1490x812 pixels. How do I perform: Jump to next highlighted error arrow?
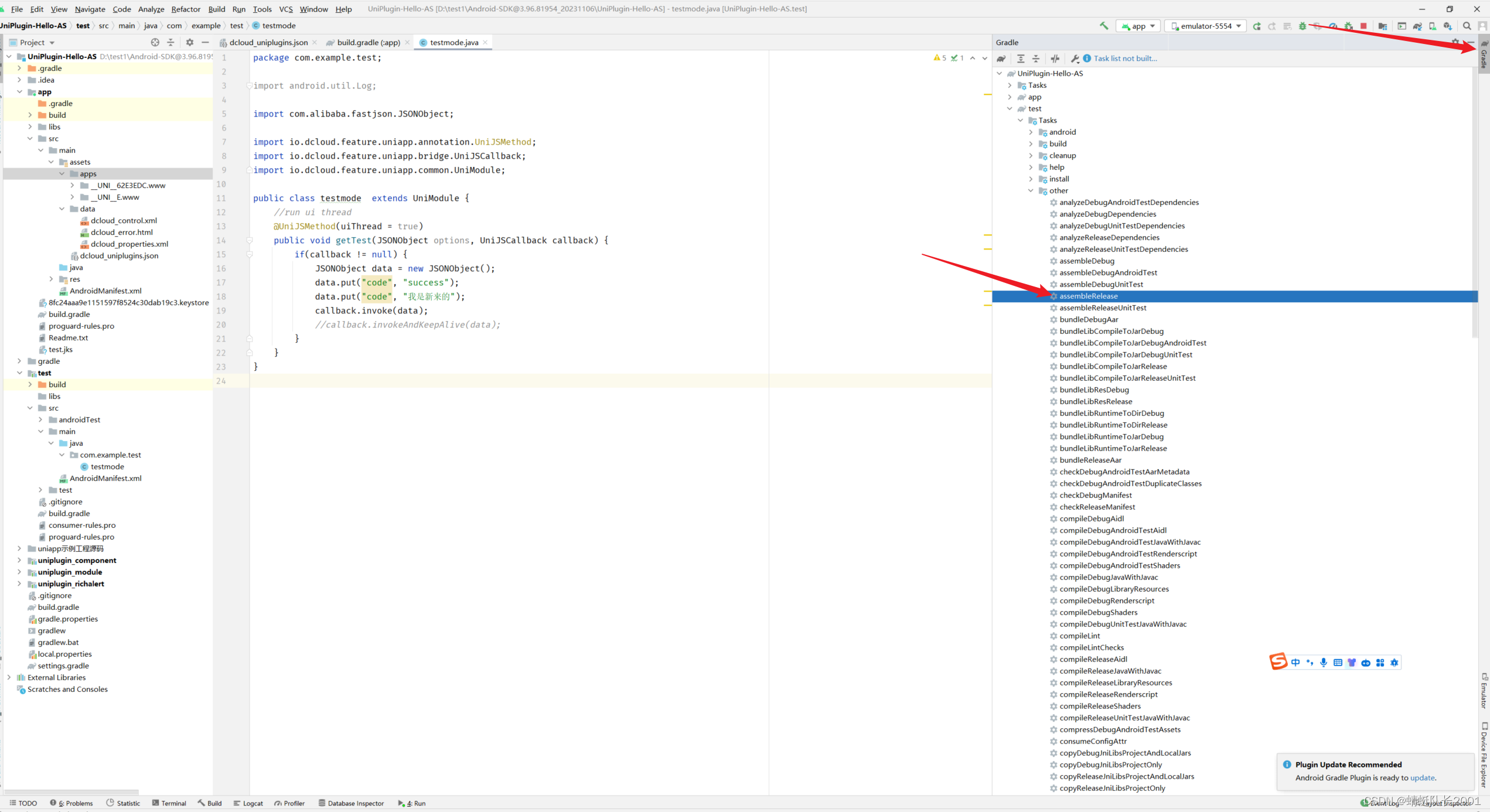click(x=984, y=58)
